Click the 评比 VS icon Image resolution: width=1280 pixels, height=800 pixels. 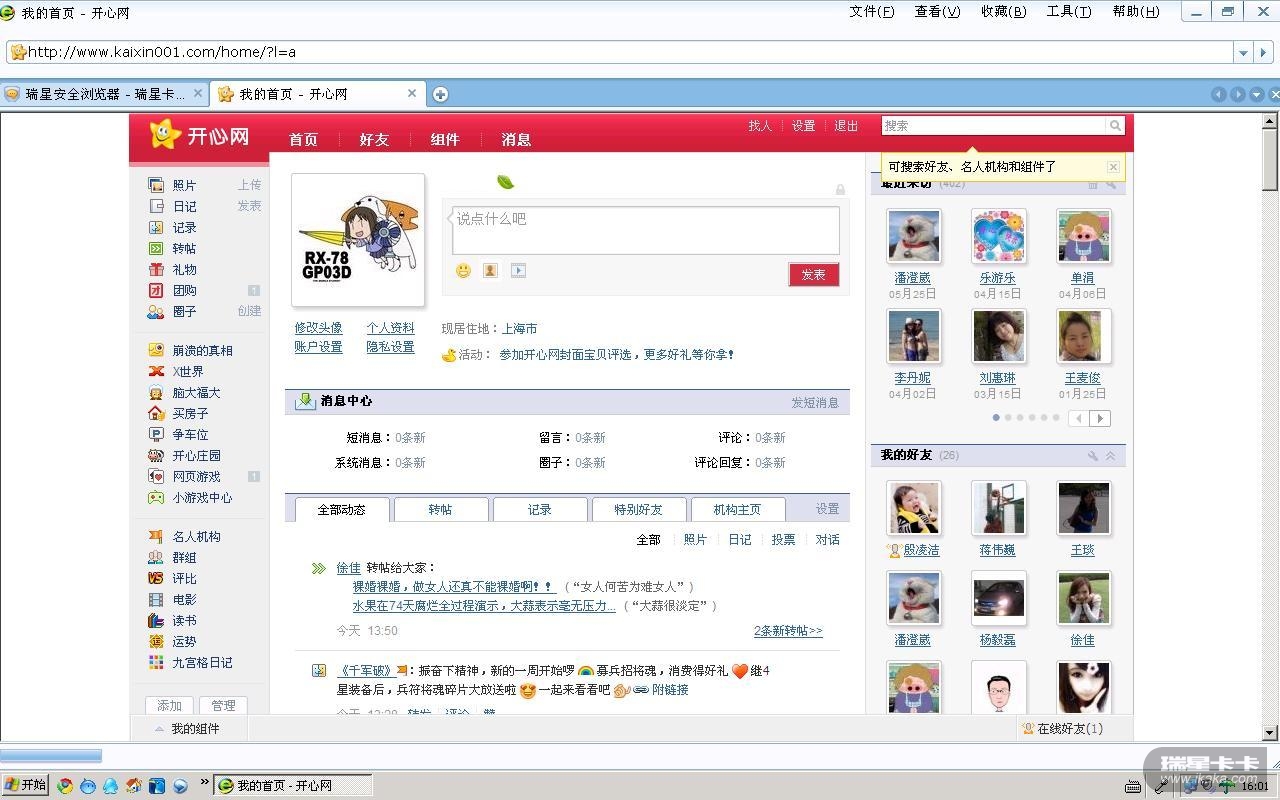(x=156, y=578)
